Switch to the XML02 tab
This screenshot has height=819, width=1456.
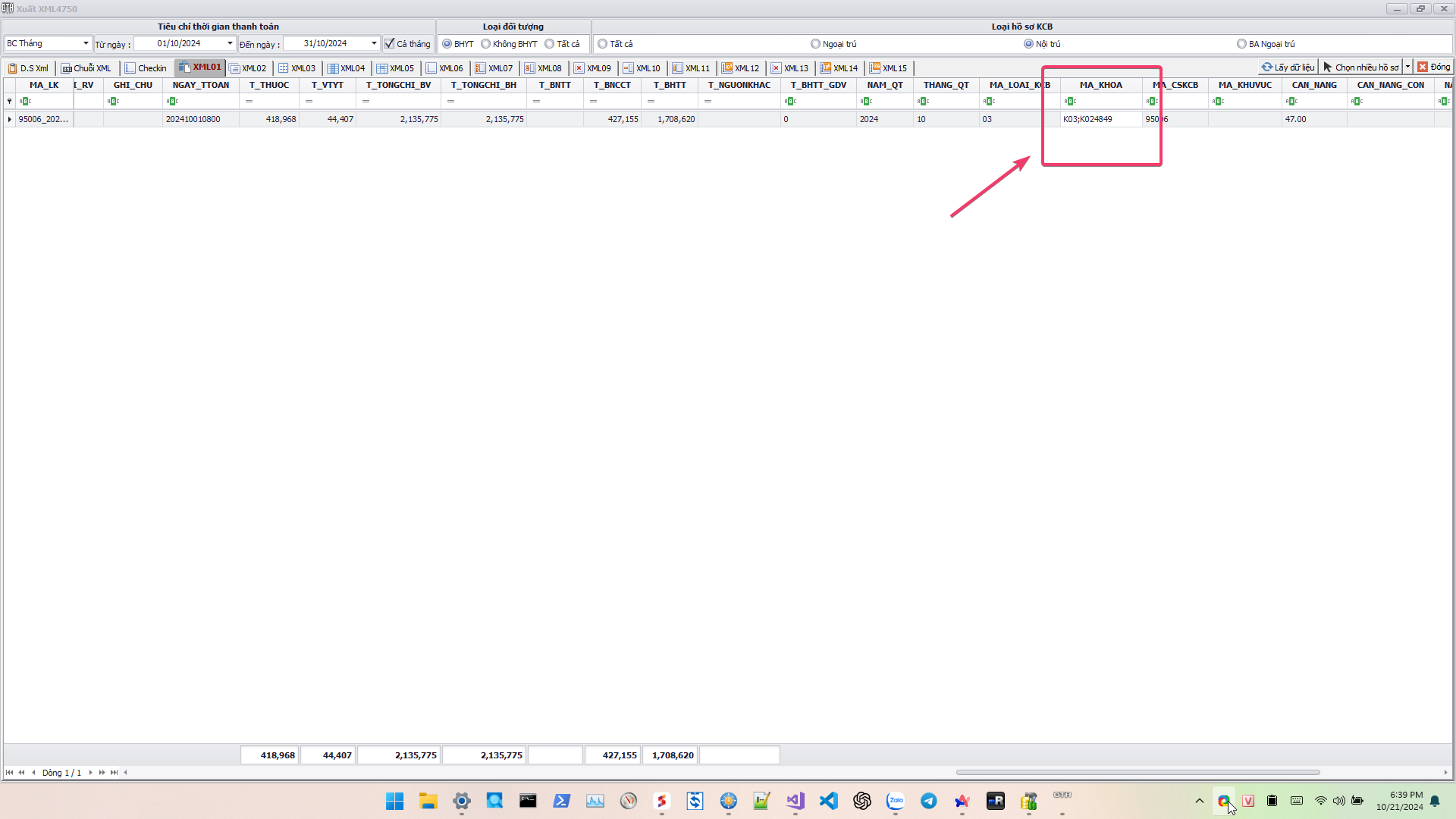(253, 68)
